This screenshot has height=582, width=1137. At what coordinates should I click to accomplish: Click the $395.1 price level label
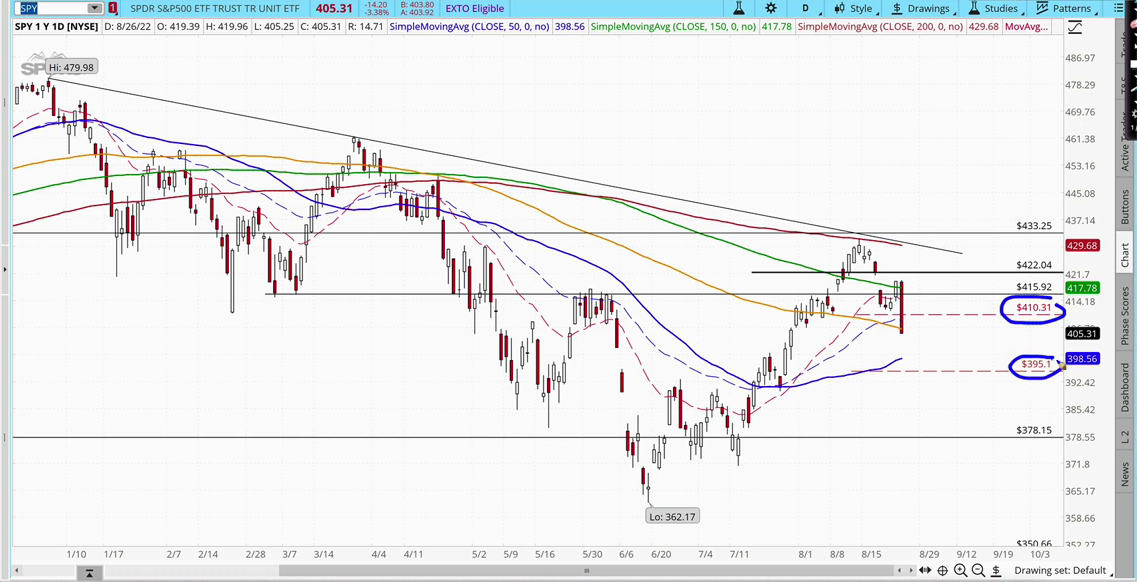(1036, 364)
